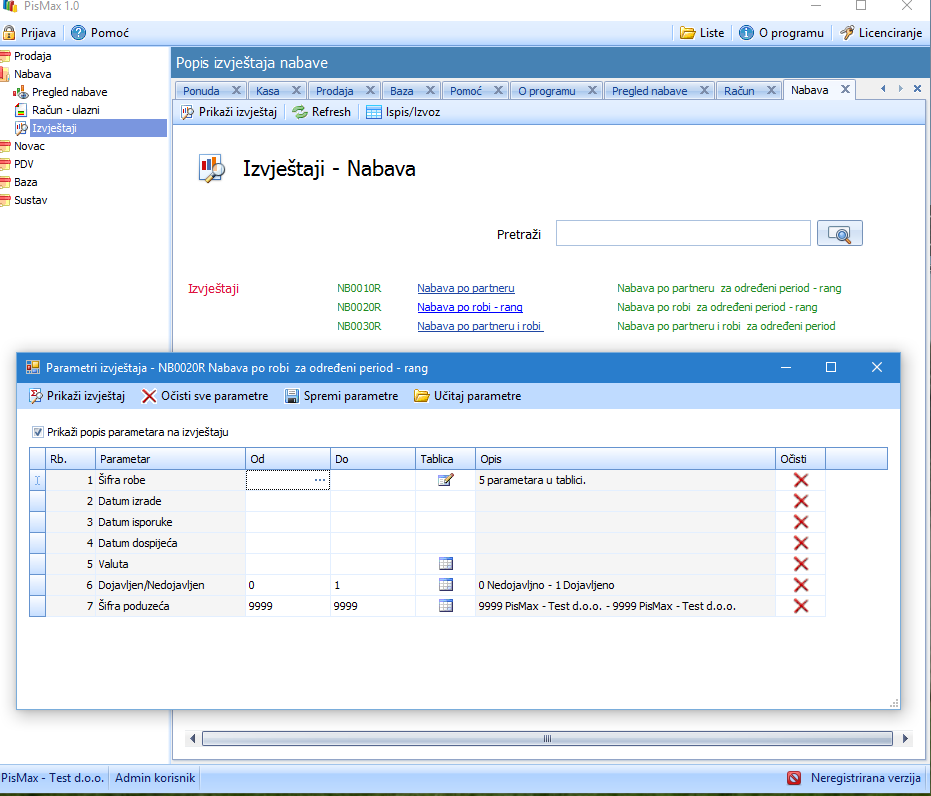Maximize the Parametri izvještaja dialog

(x=831, y=367)
